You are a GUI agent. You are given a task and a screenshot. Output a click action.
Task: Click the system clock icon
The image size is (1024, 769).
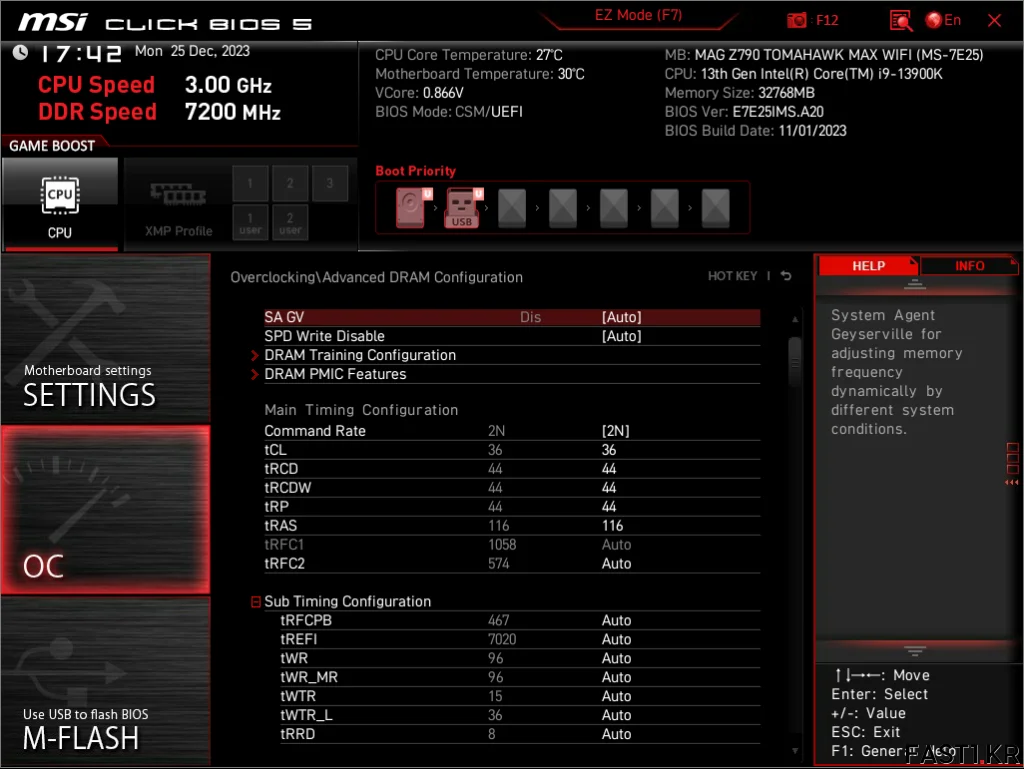20,52
